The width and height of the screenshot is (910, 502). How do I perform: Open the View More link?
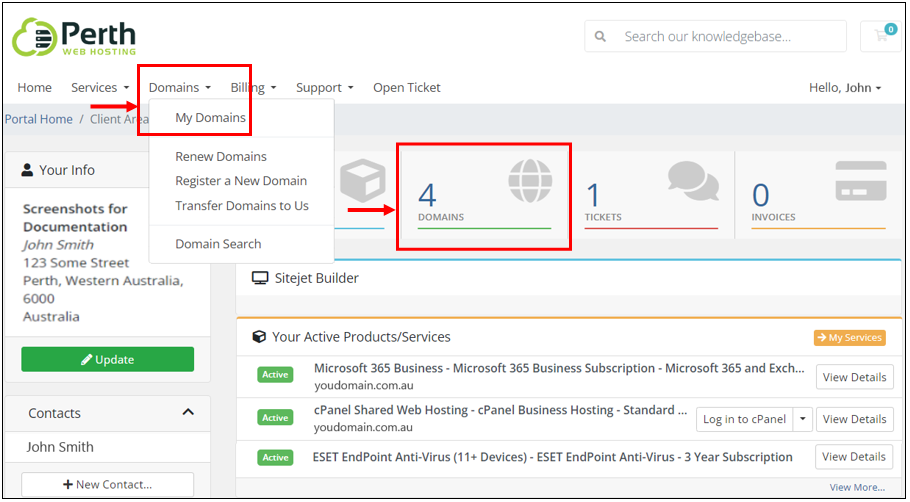[x=857, y=487]
